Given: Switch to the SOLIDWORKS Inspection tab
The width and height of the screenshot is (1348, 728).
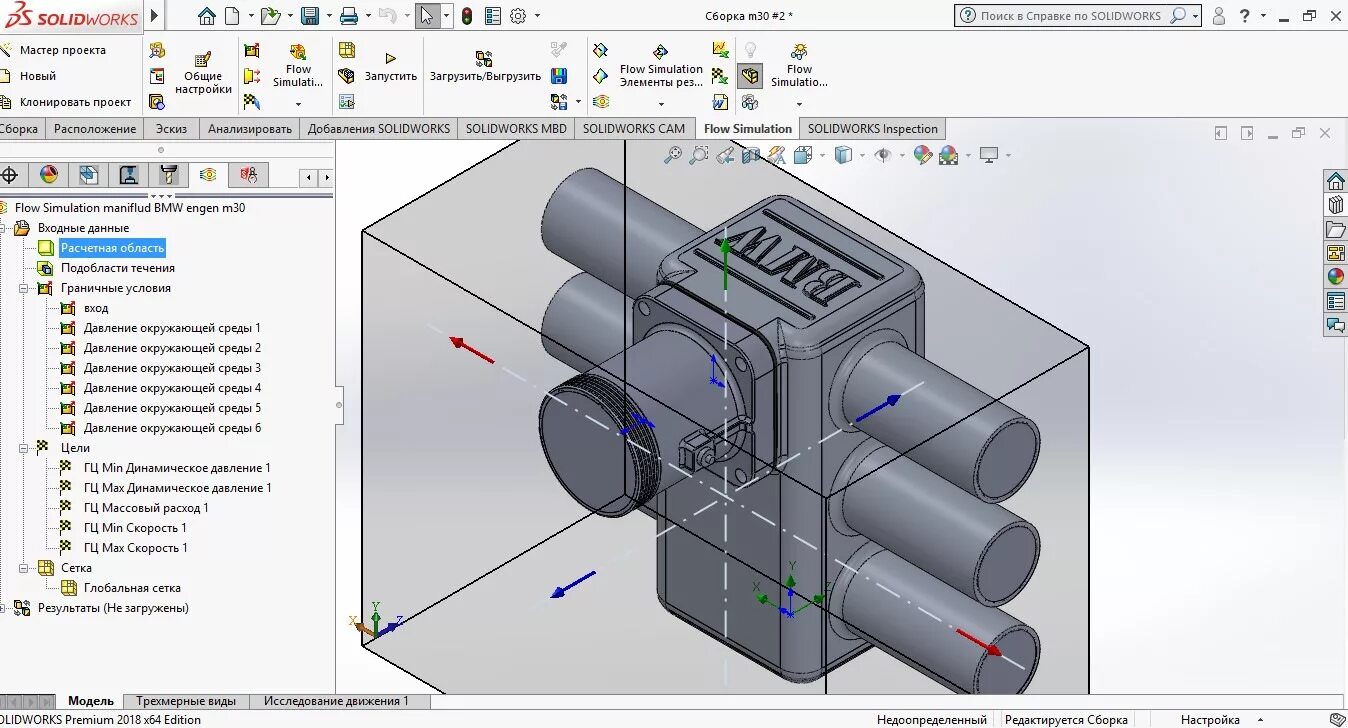Looking at the screenshot, I should tap(872, 128).
